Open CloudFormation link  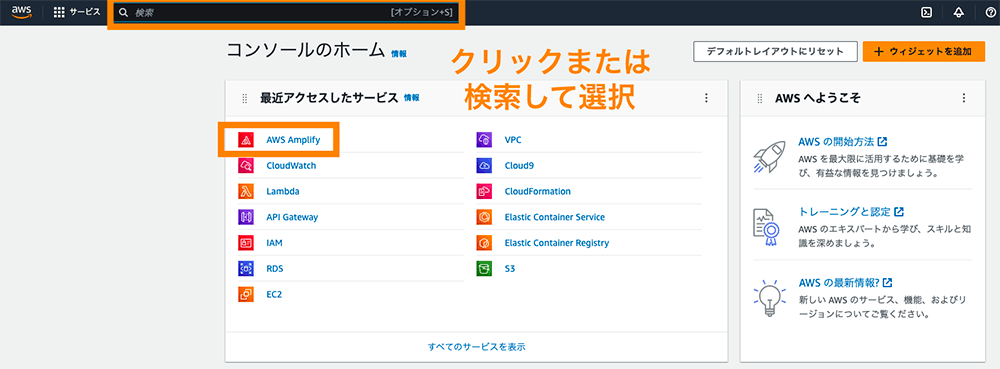point(538,191)
